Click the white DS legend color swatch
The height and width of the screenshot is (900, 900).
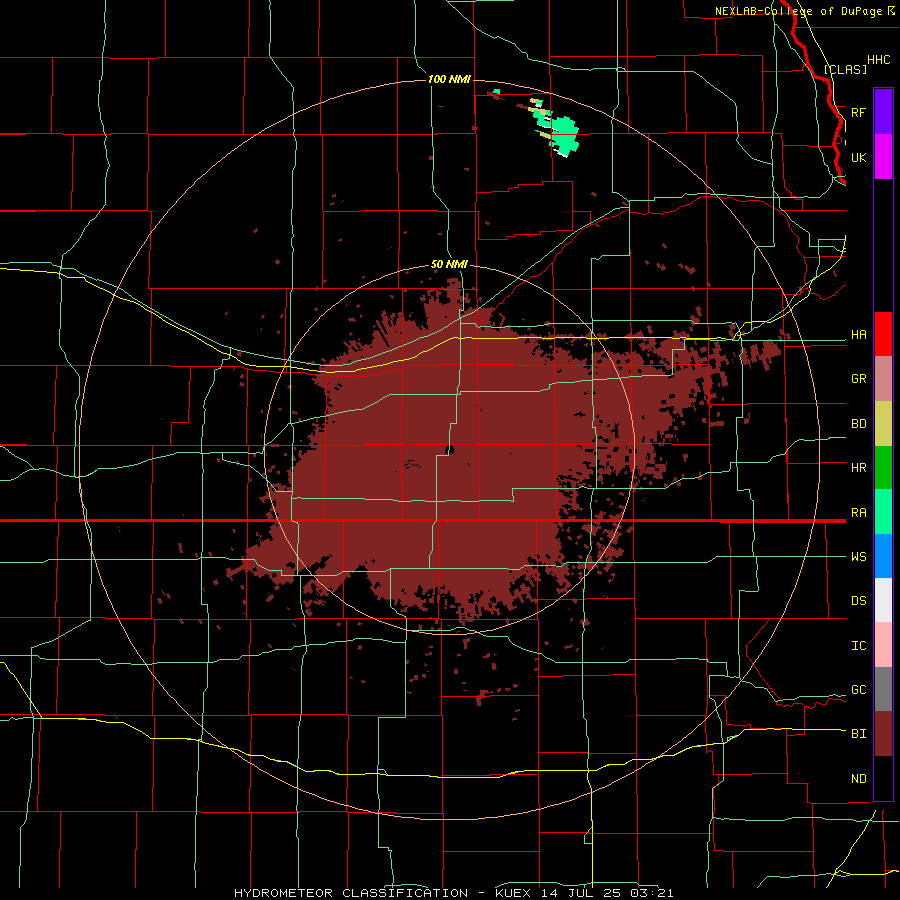pyautogui.click(x=883, y=600)
